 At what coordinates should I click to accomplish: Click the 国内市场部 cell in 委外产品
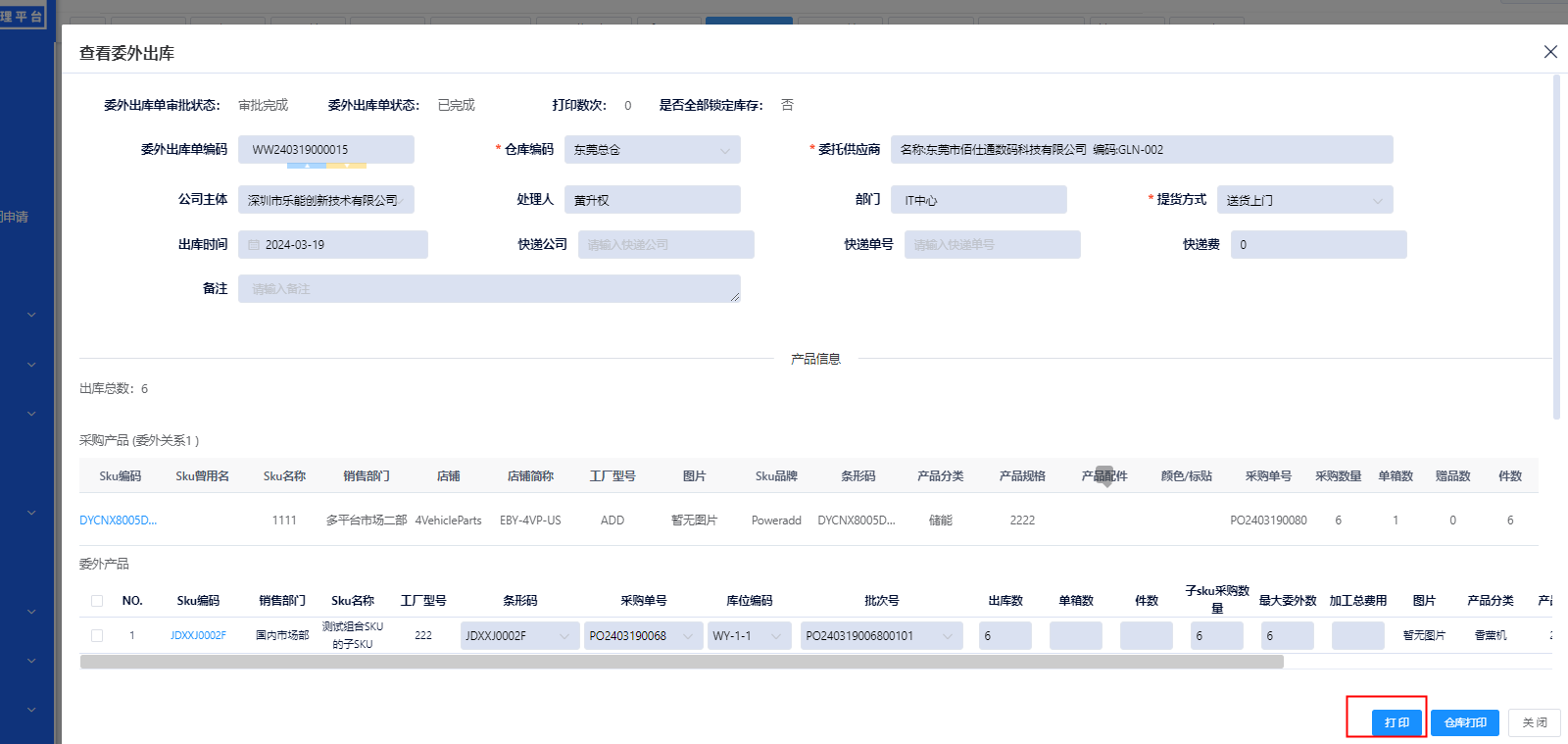(x=282, y=636)
